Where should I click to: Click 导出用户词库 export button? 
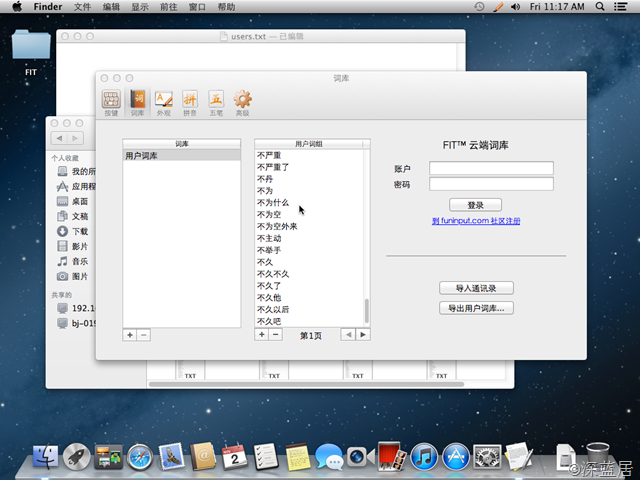coord(476,308)
